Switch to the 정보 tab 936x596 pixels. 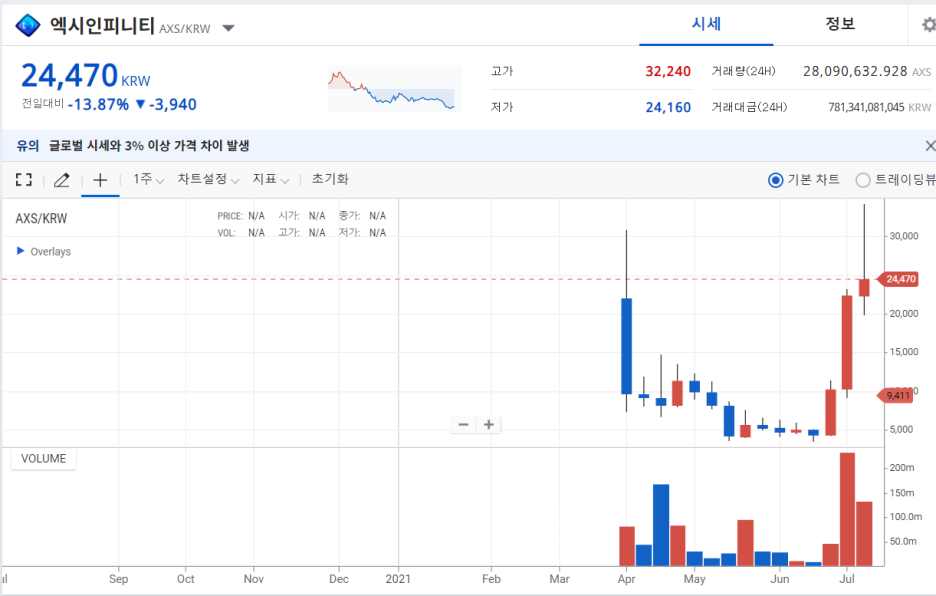click(840, 24)
